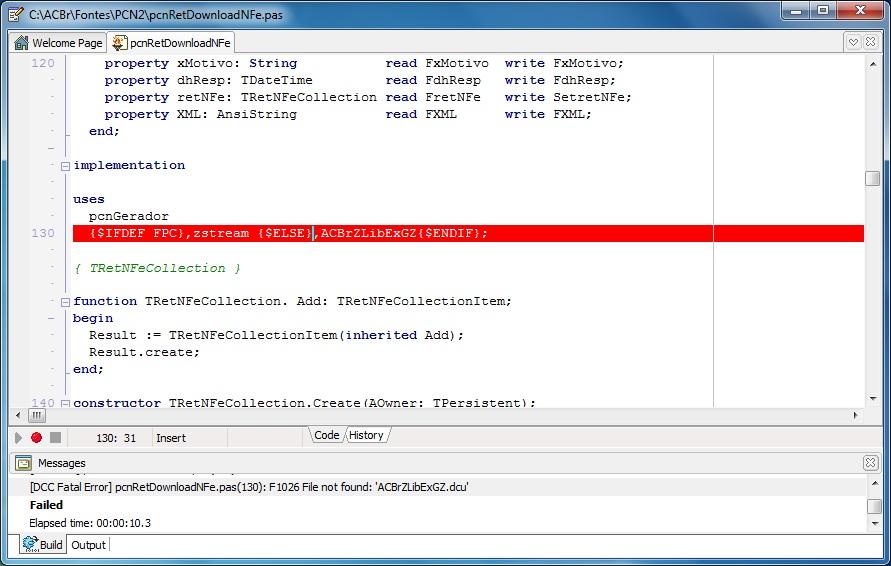Click the pcnRetDownloadNFe unit file icon
The height and width of the screenshot is (566, 891).
tap(119, 43)
